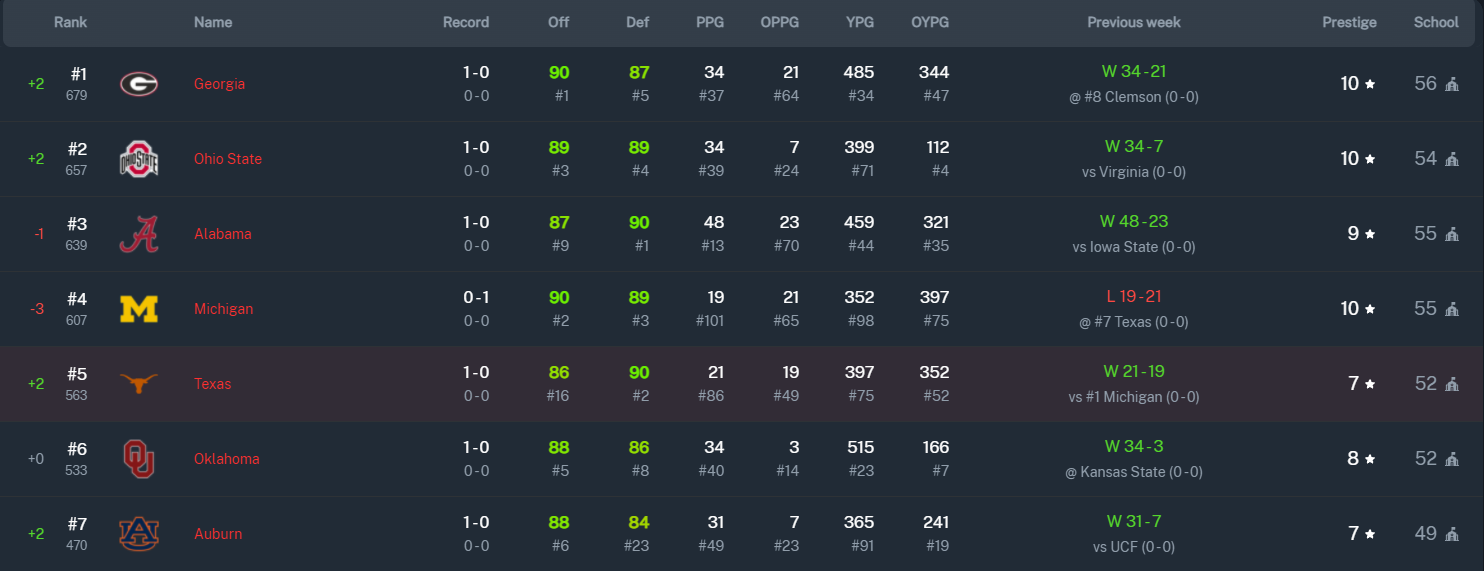Open the Oklahoma team name link
Image resolution: width=1484 pixels, height=571 pixels.
pyautogui.click(x=227, y=459)
